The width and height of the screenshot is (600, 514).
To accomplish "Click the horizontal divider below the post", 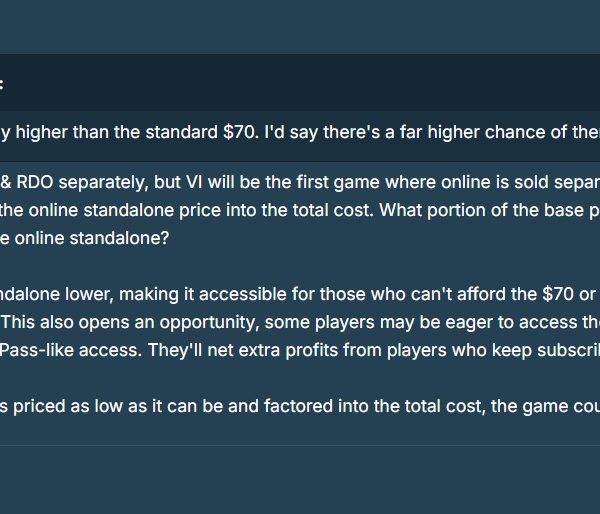I will 300,445.
